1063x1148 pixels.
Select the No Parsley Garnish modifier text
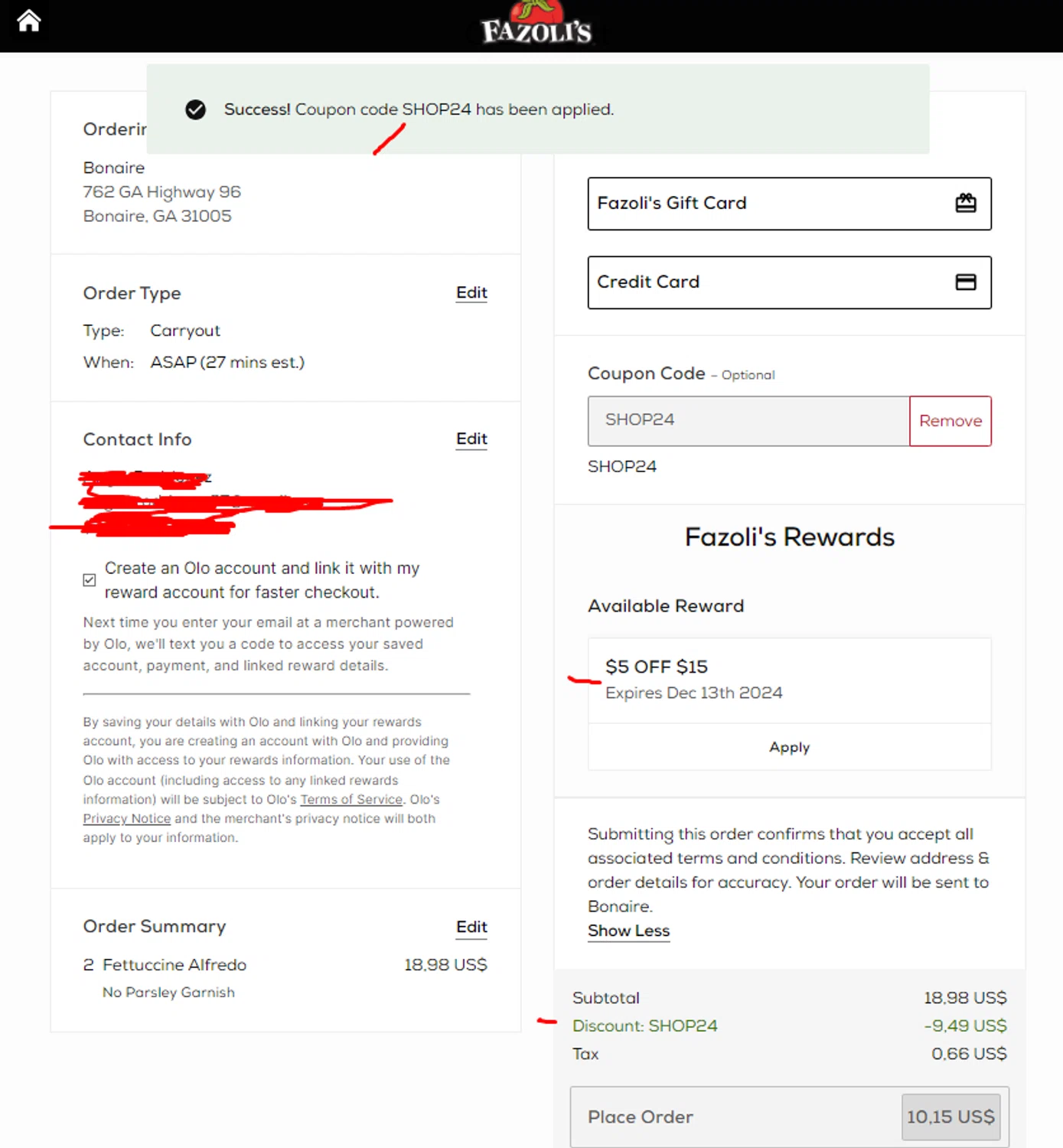(168, 992)
